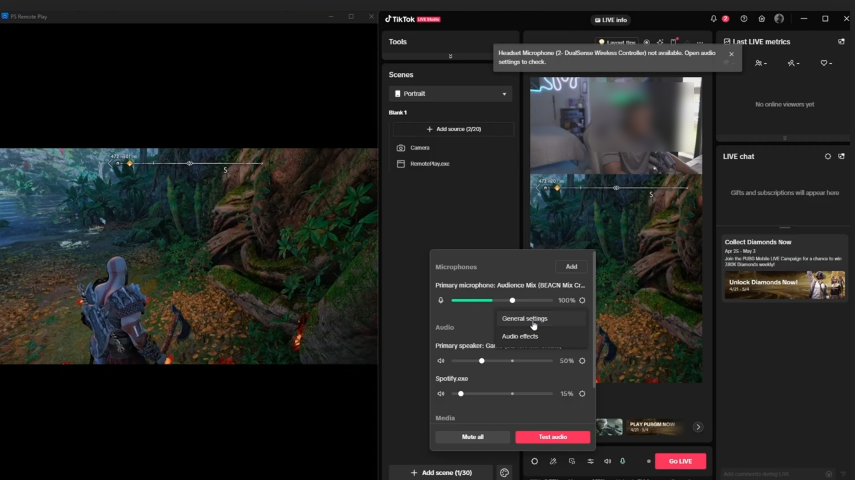This screenshot has width=855, height=480.
Task: Adjust the Spotify.exe volume slider
Action: pos(461,394)
